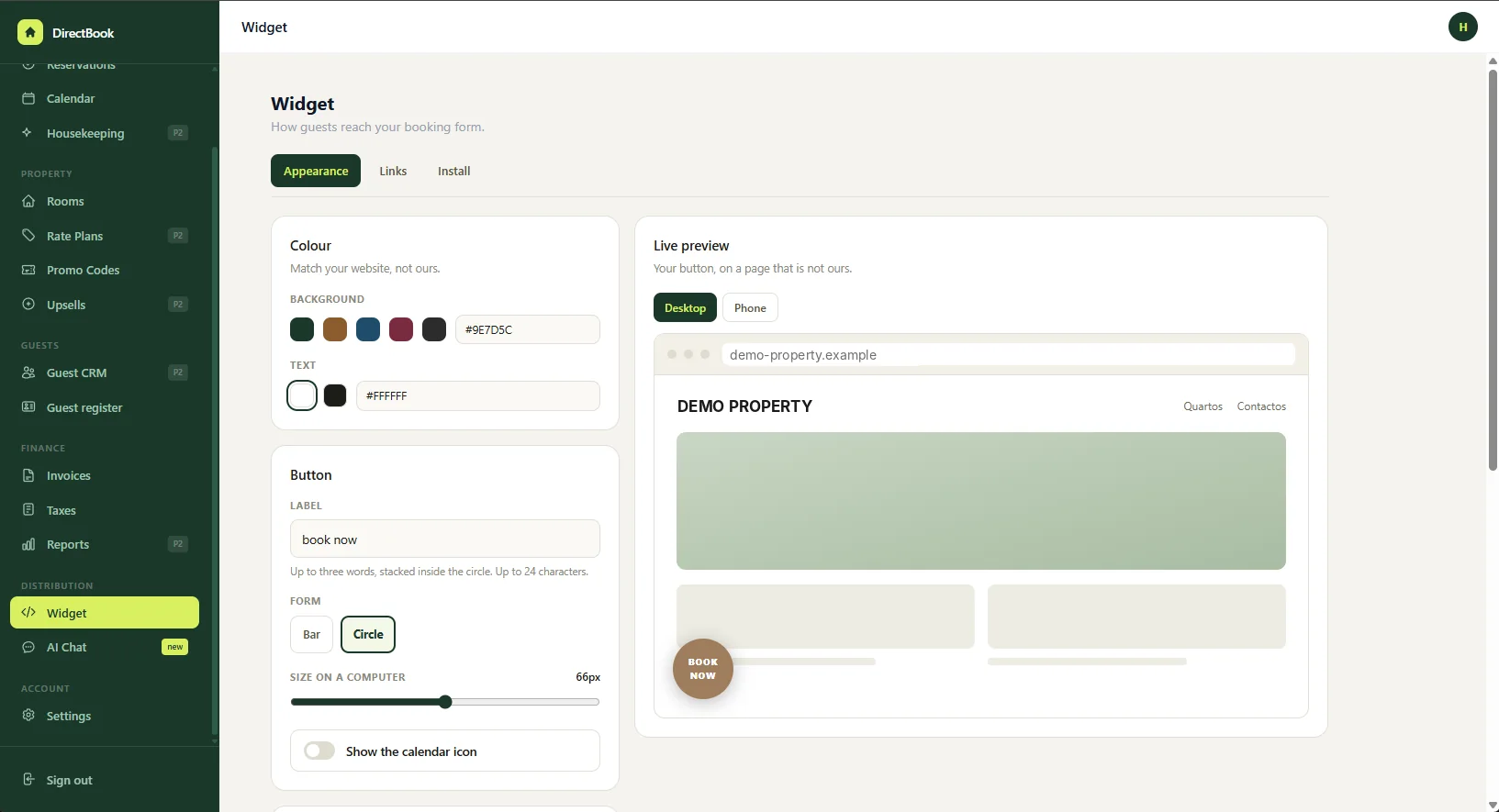Click the Housekeeping sparkle icon
This screenshot has height=812, width=1499.
(x=28, y=133)
